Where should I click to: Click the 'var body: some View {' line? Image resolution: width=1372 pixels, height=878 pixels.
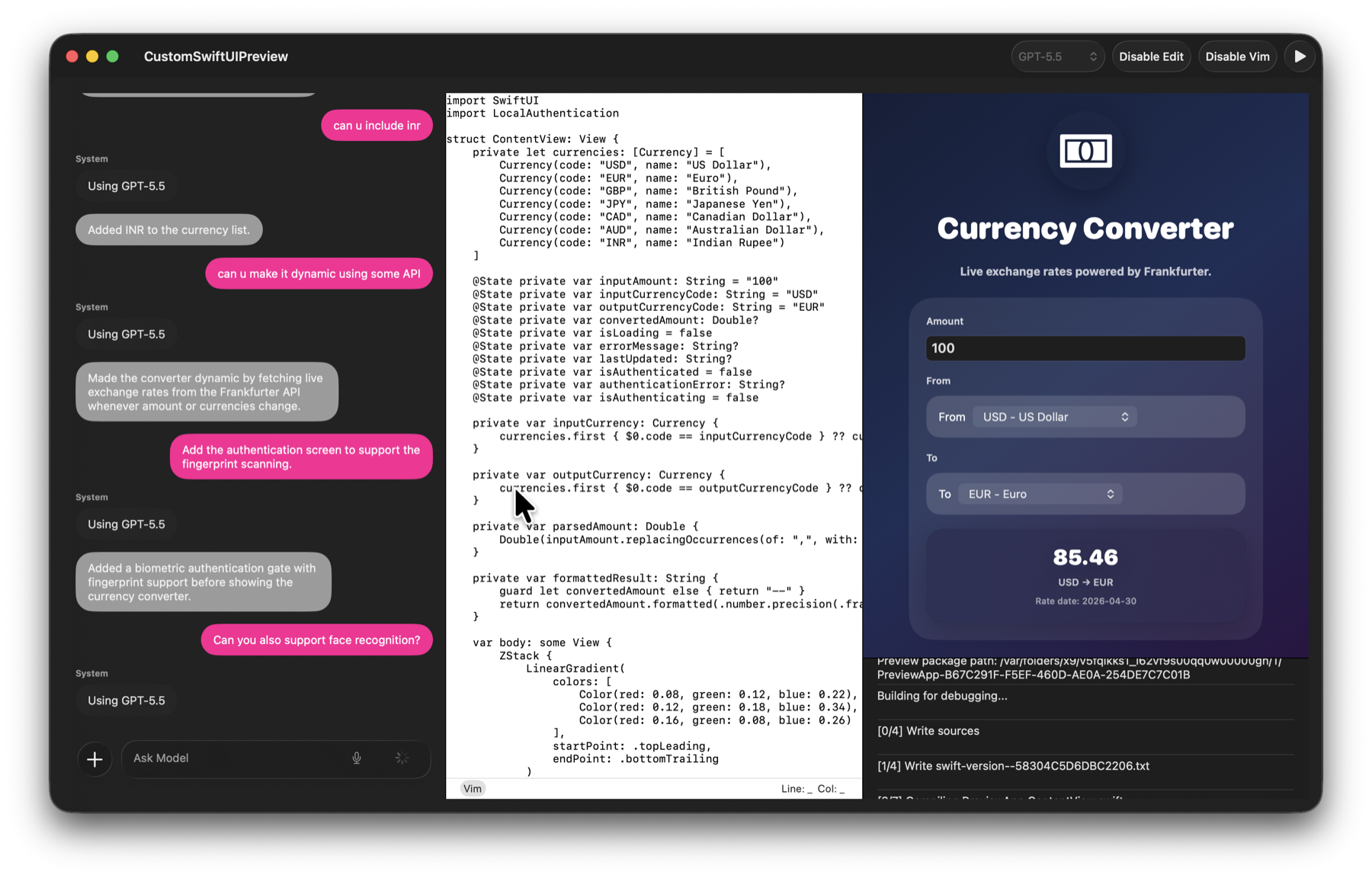click(x=542, y=642)
